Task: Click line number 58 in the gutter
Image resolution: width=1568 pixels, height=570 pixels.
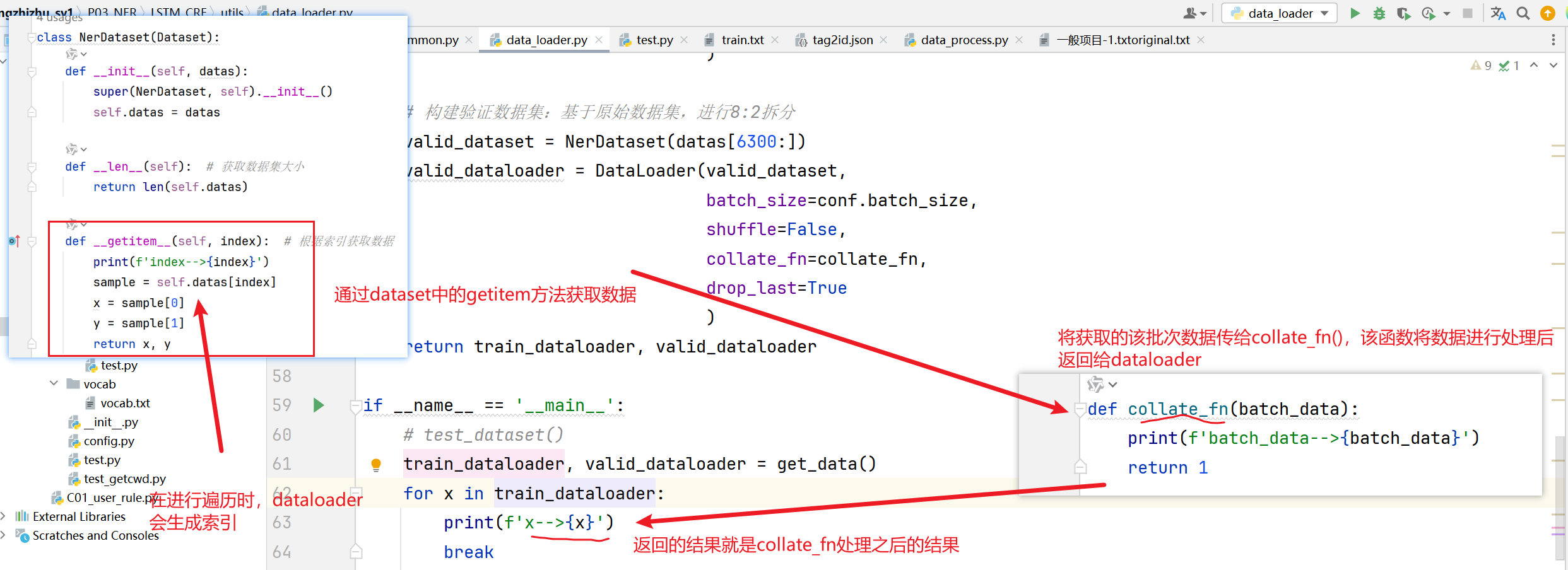Action: (281, 376)
